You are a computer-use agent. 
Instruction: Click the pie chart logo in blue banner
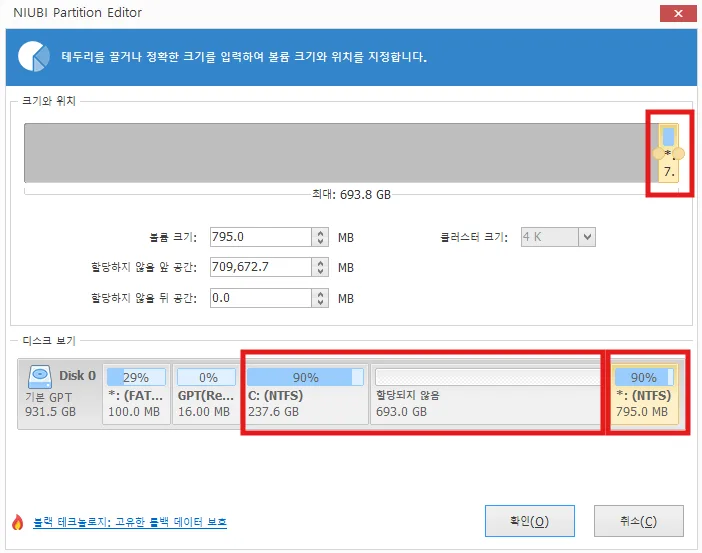coord(34,56)
